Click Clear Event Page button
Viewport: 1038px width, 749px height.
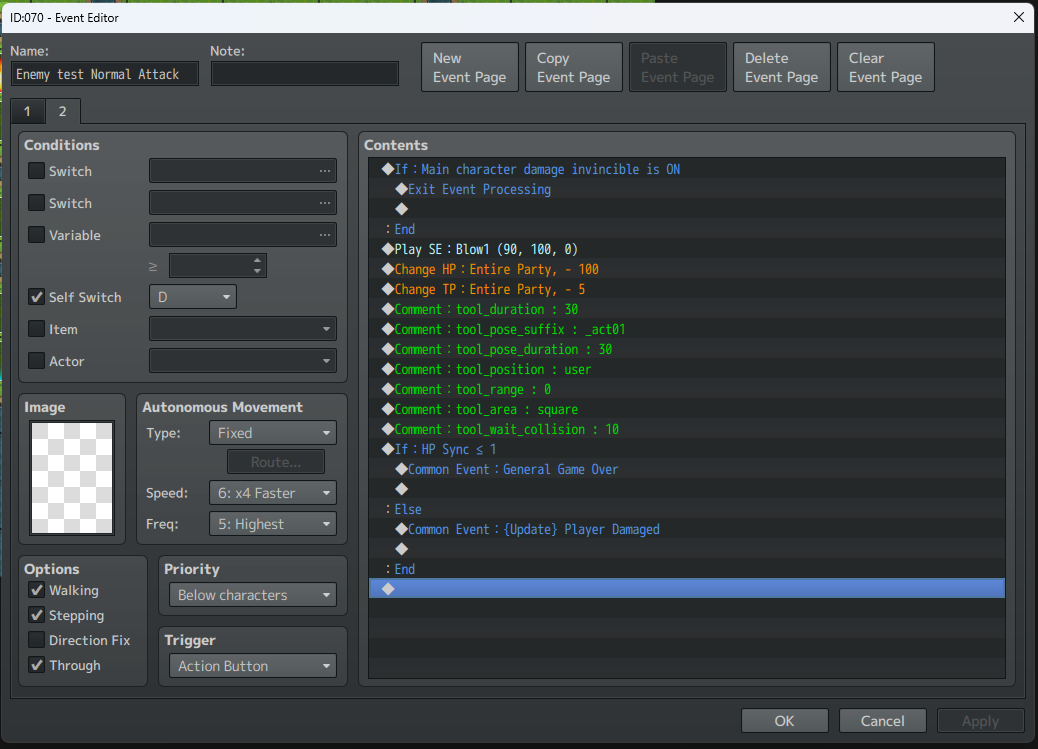tap(885, 68)
